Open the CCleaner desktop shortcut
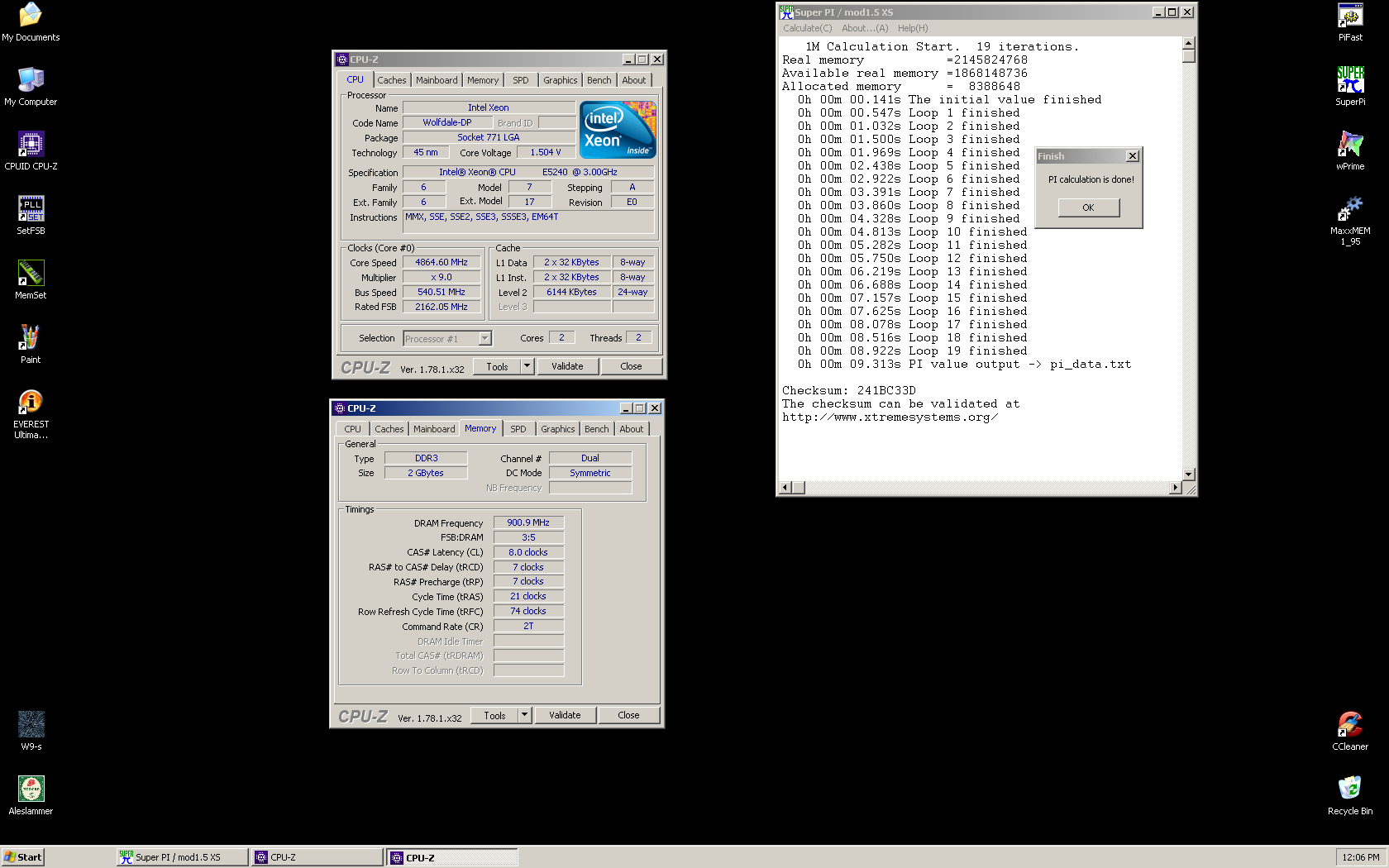This screenshot has width=1389, height=868. (1350, 731)
